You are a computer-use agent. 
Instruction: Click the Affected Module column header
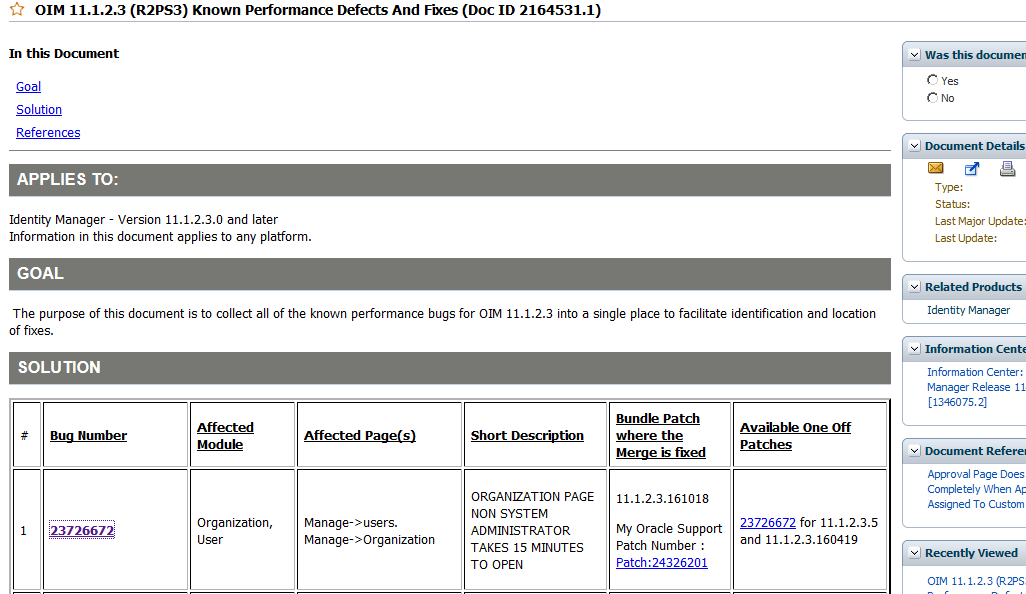(225, 436)
